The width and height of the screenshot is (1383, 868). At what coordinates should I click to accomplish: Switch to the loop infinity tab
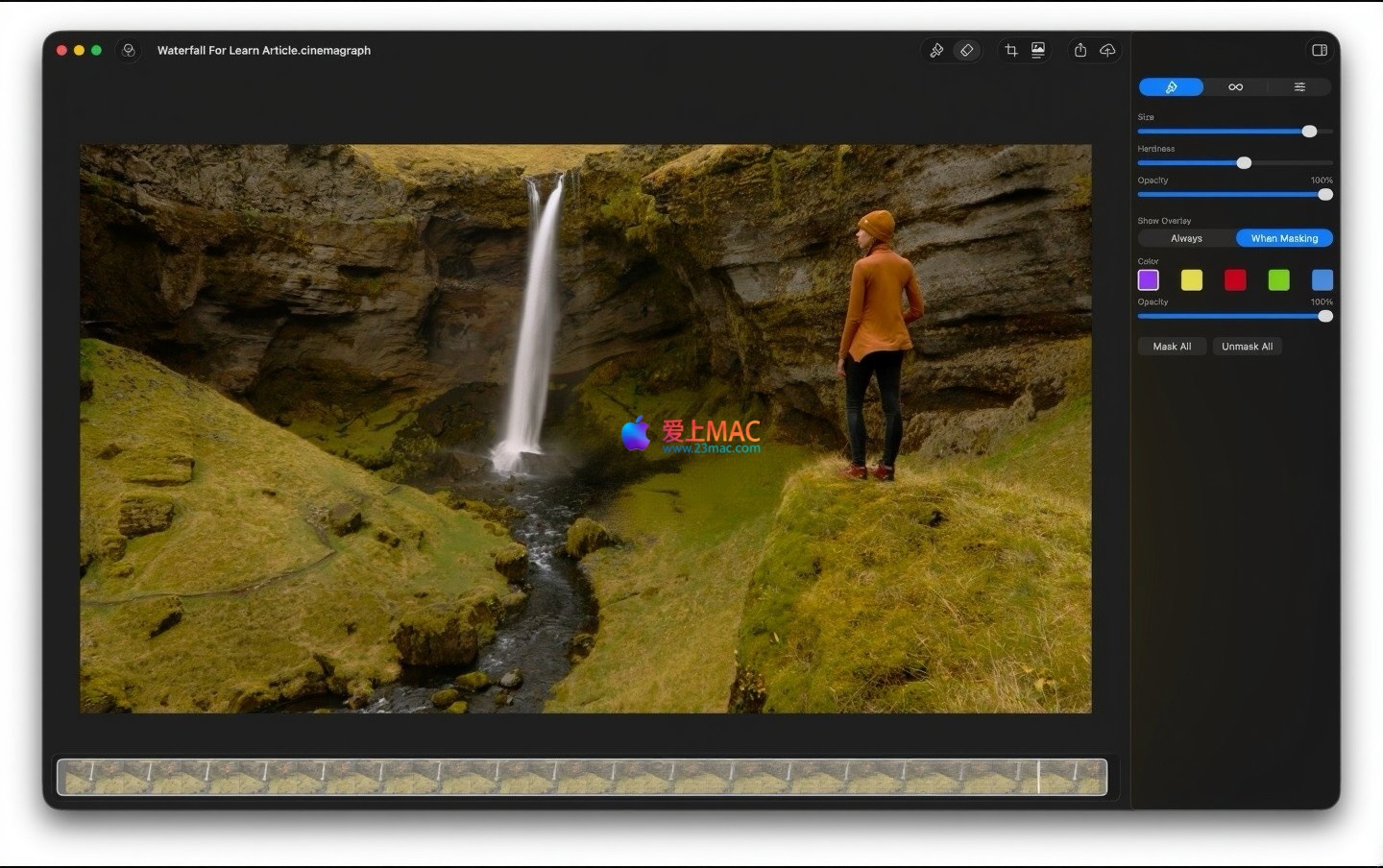(x=1235, y=87)
